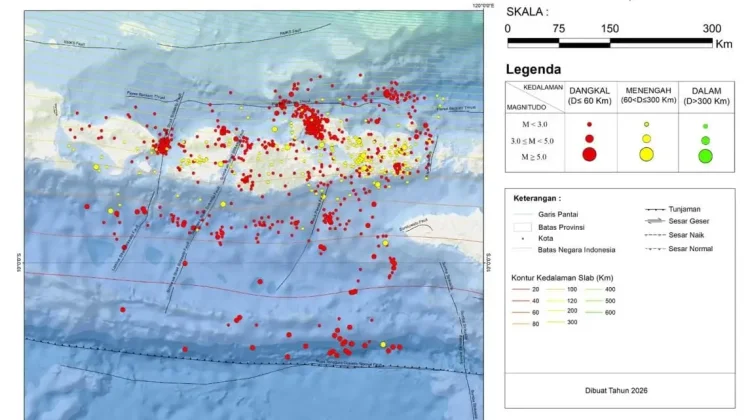
Task: Click the contour value '300' under 200
Action: (x=572, y=322)
